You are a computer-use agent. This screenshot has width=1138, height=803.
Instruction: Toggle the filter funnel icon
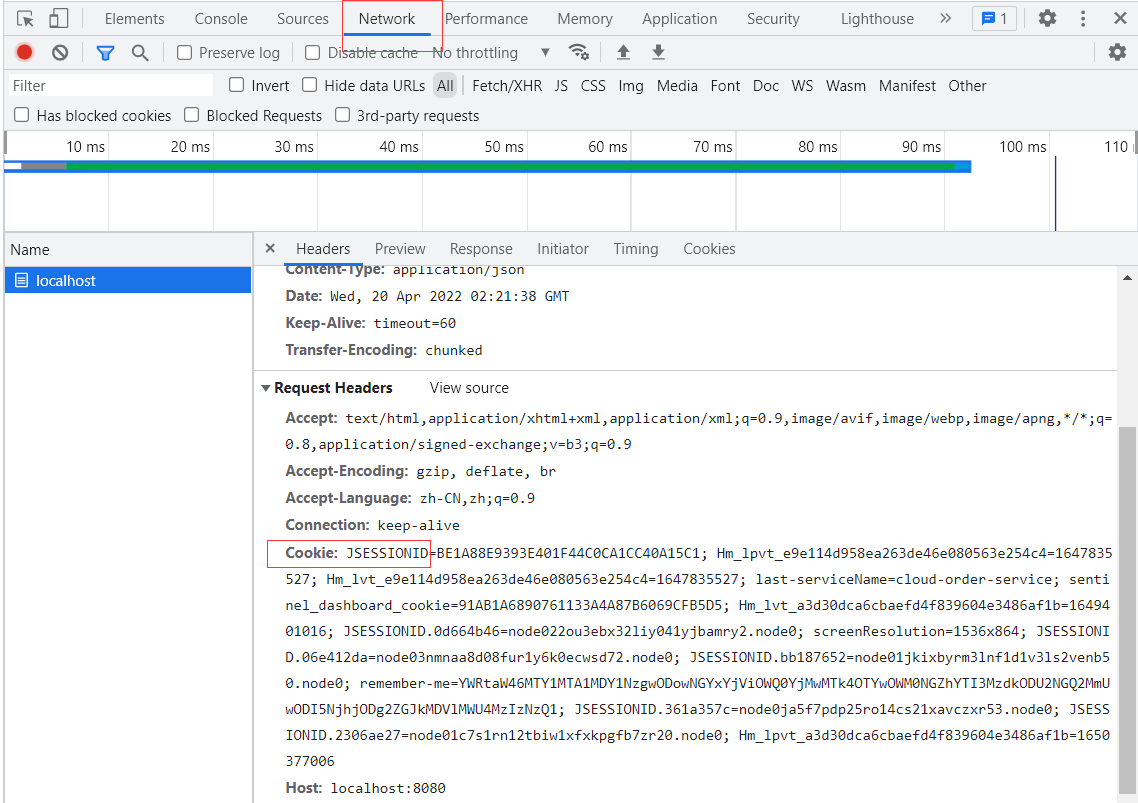point(105,52)
